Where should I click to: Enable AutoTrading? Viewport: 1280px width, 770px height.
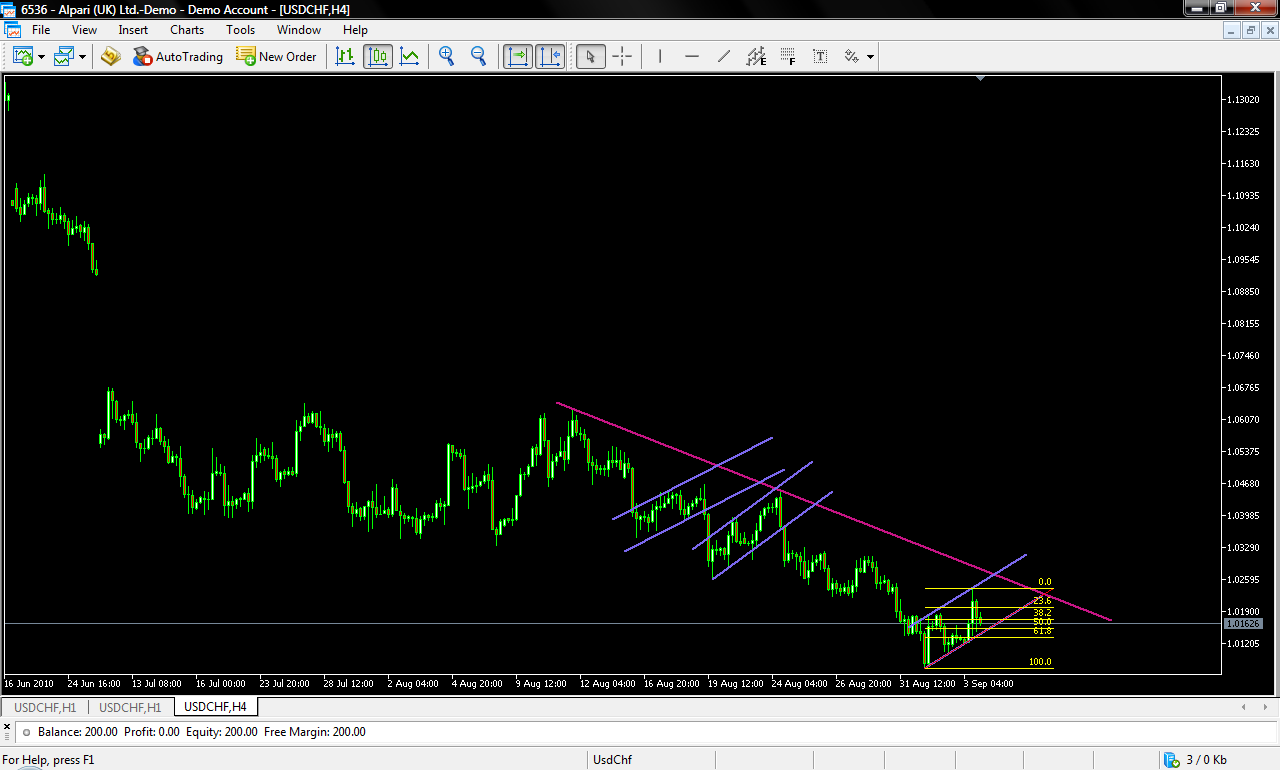177,56
